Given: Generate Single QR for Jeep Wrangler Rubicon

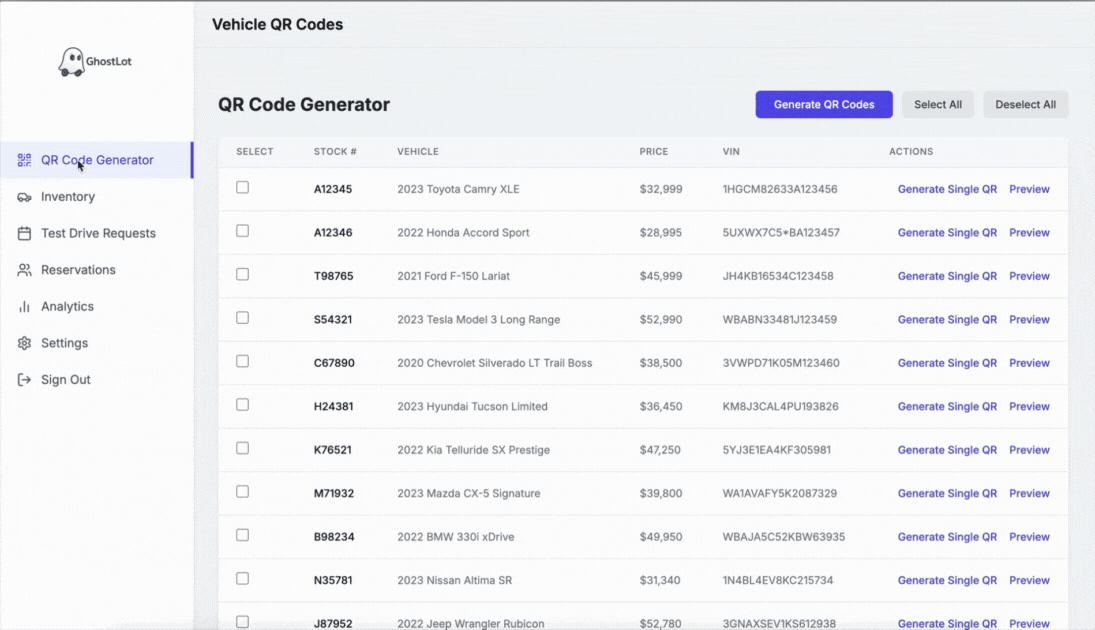Looking at the screenshot, I should (947, 623).
